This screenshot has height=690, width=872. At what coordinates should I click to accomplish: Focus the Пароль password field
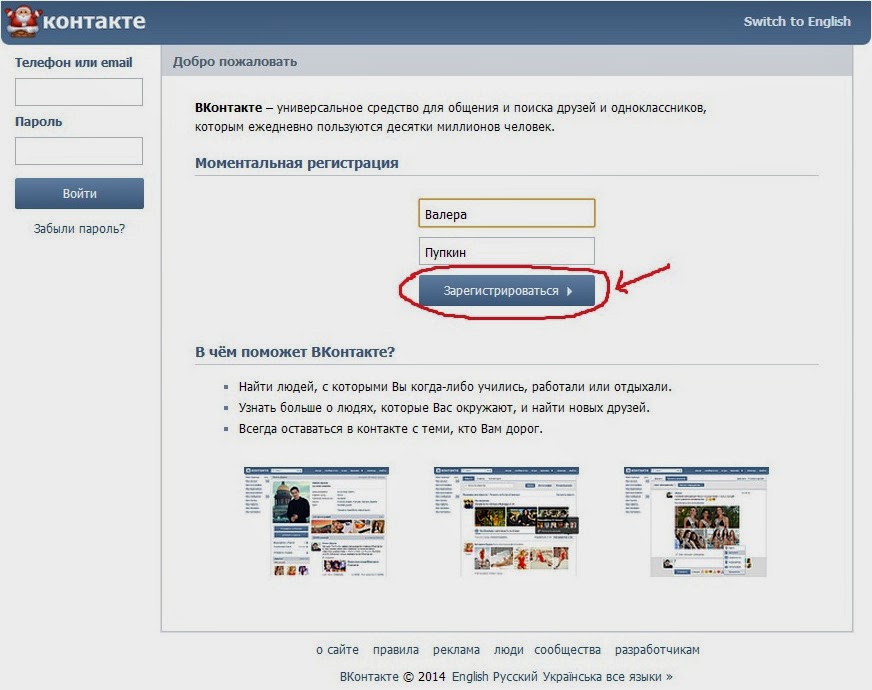coord(79,151)
